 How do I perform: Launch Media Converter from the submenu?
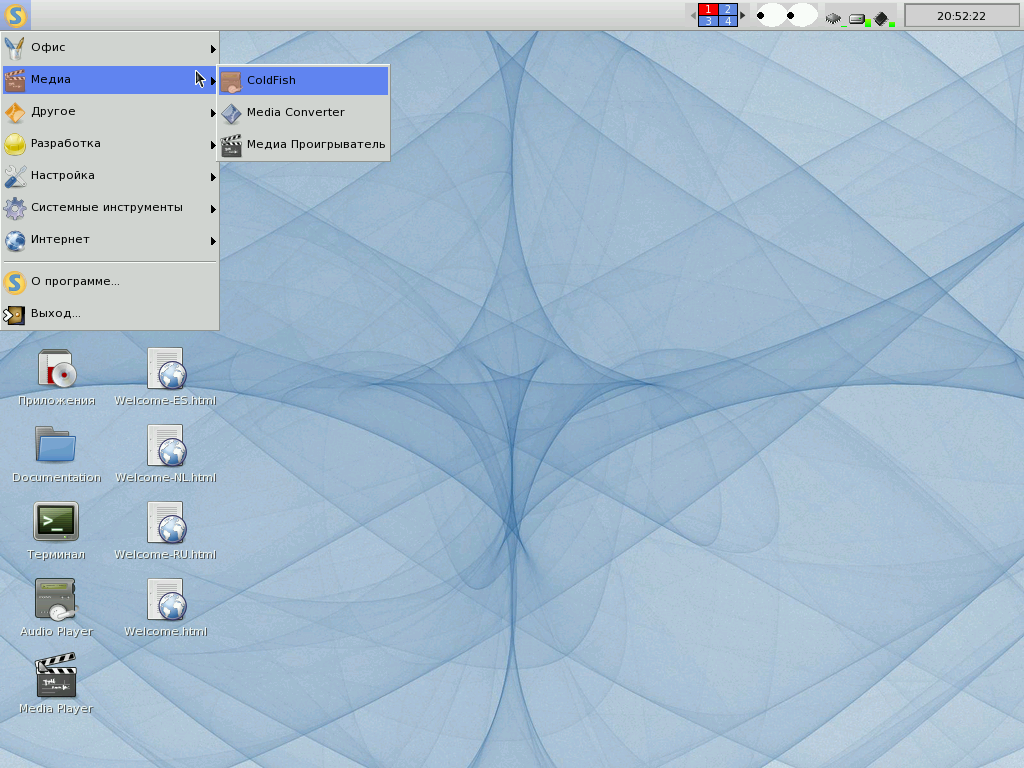pyautogui.click(x=295, y=112)
